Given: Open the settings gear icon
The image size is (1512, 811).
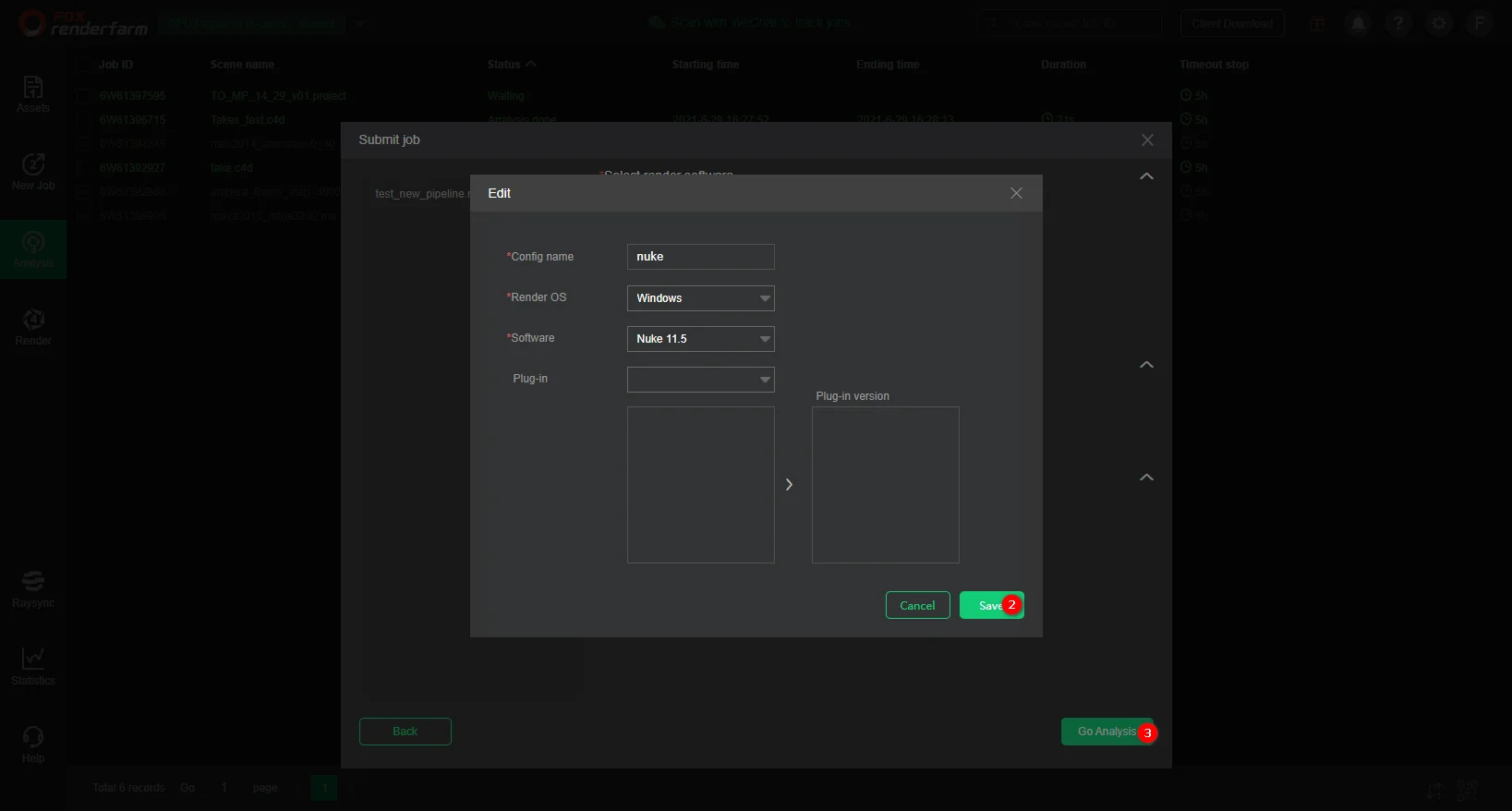Looking at the screenshot, I should click(1439, 24).
